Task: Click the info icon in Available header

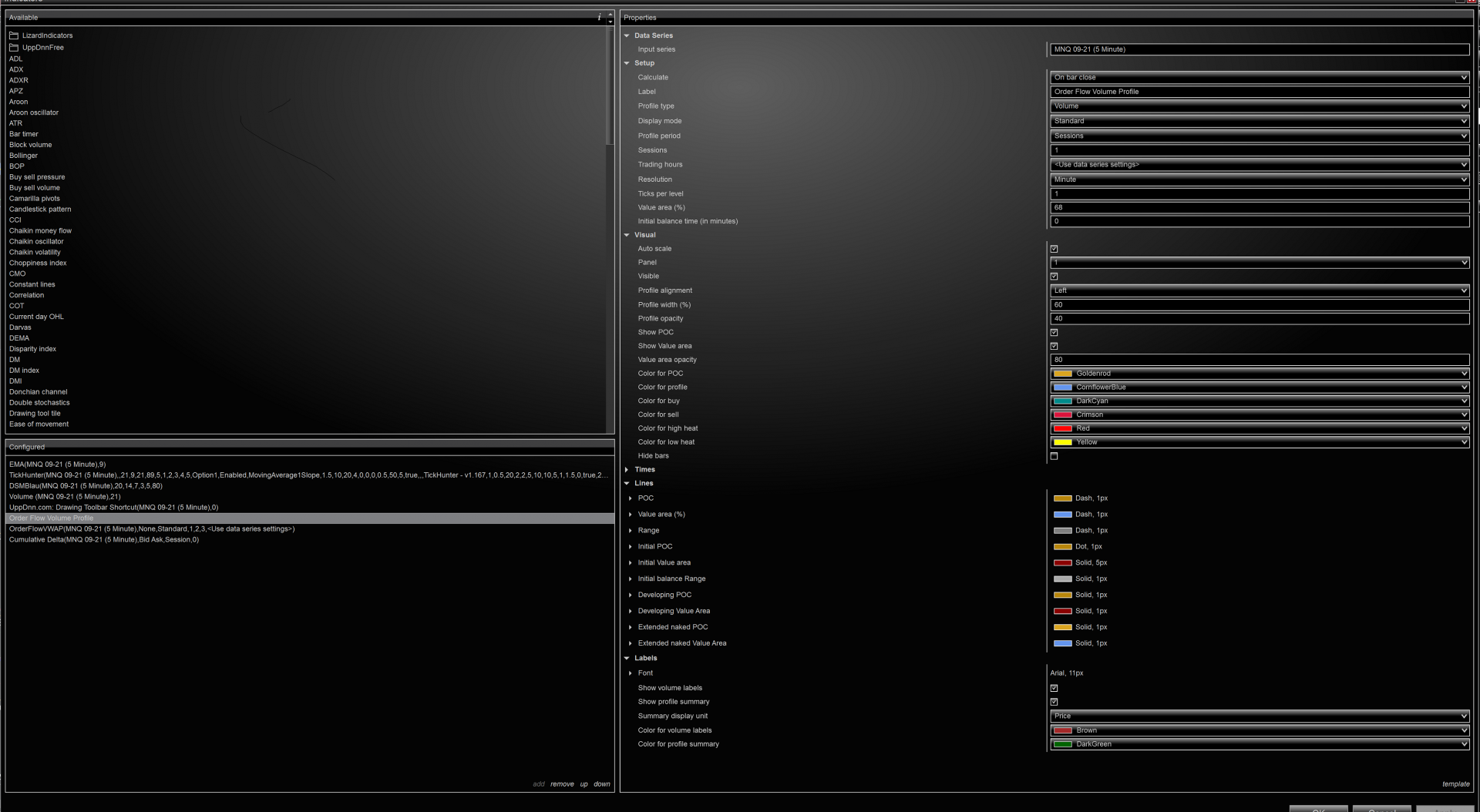Action: click(x=599, y=17)
